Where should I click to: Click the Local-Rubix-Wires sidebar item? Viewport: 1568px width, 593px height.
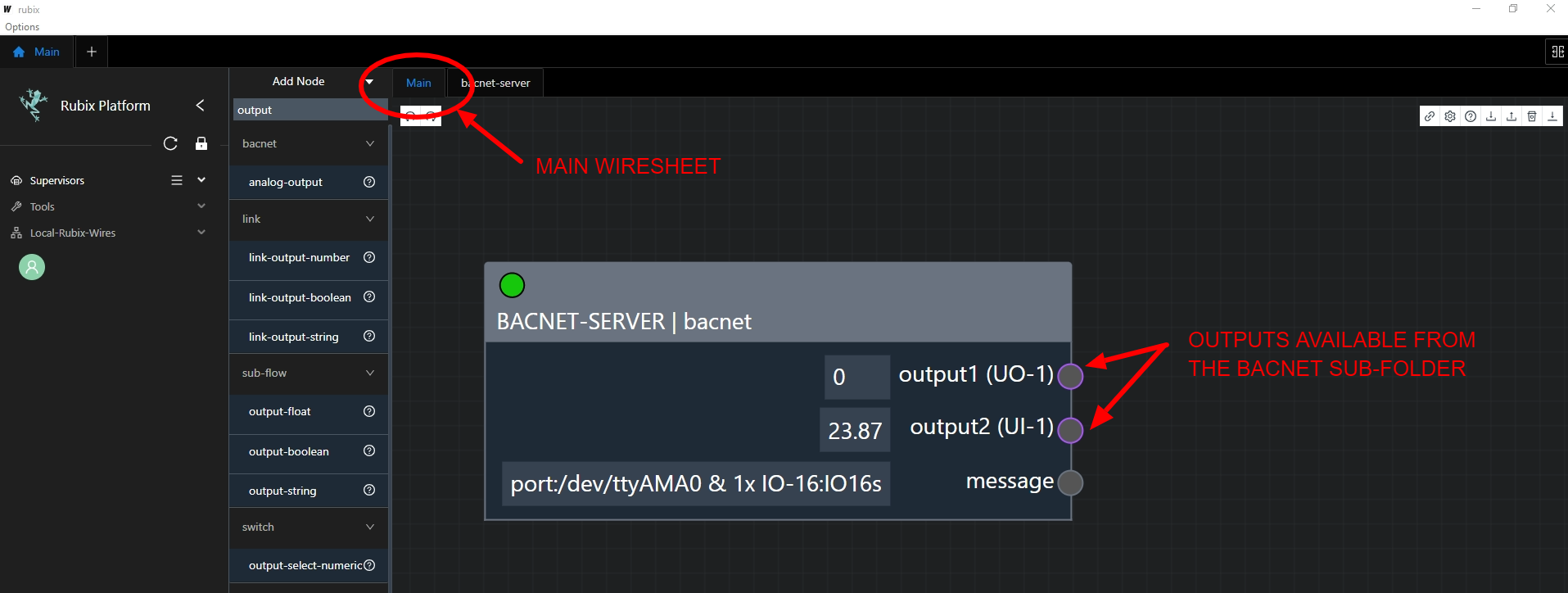73,233
